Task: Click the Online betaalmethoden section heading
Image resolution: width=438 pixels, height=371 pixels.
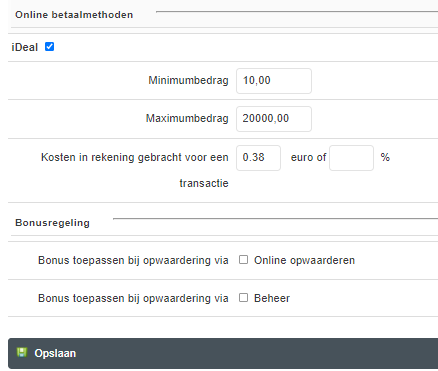Action: [x=74, y=15]
